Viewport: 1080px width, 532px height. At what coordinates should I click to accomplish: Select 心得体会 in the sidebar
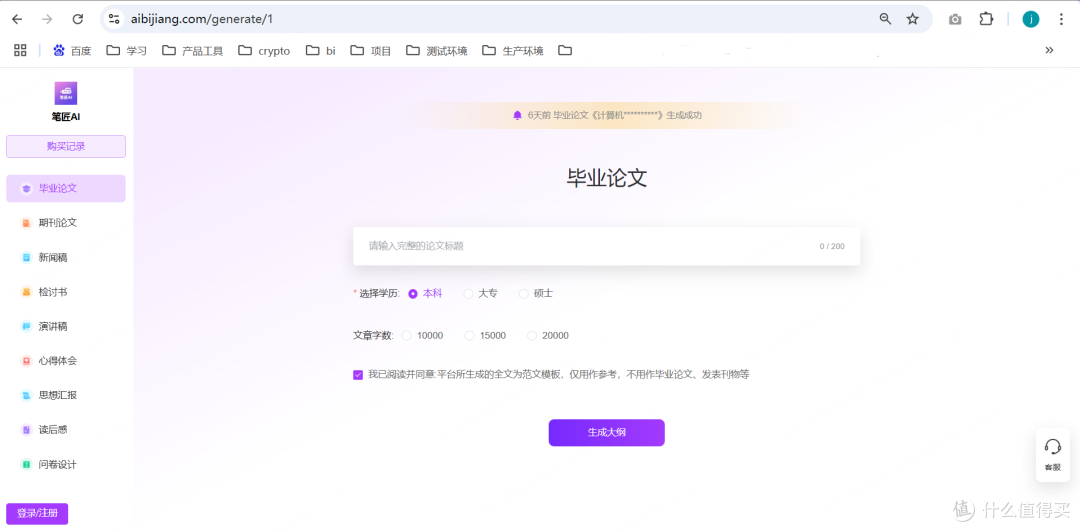click(x=66, y=360)
